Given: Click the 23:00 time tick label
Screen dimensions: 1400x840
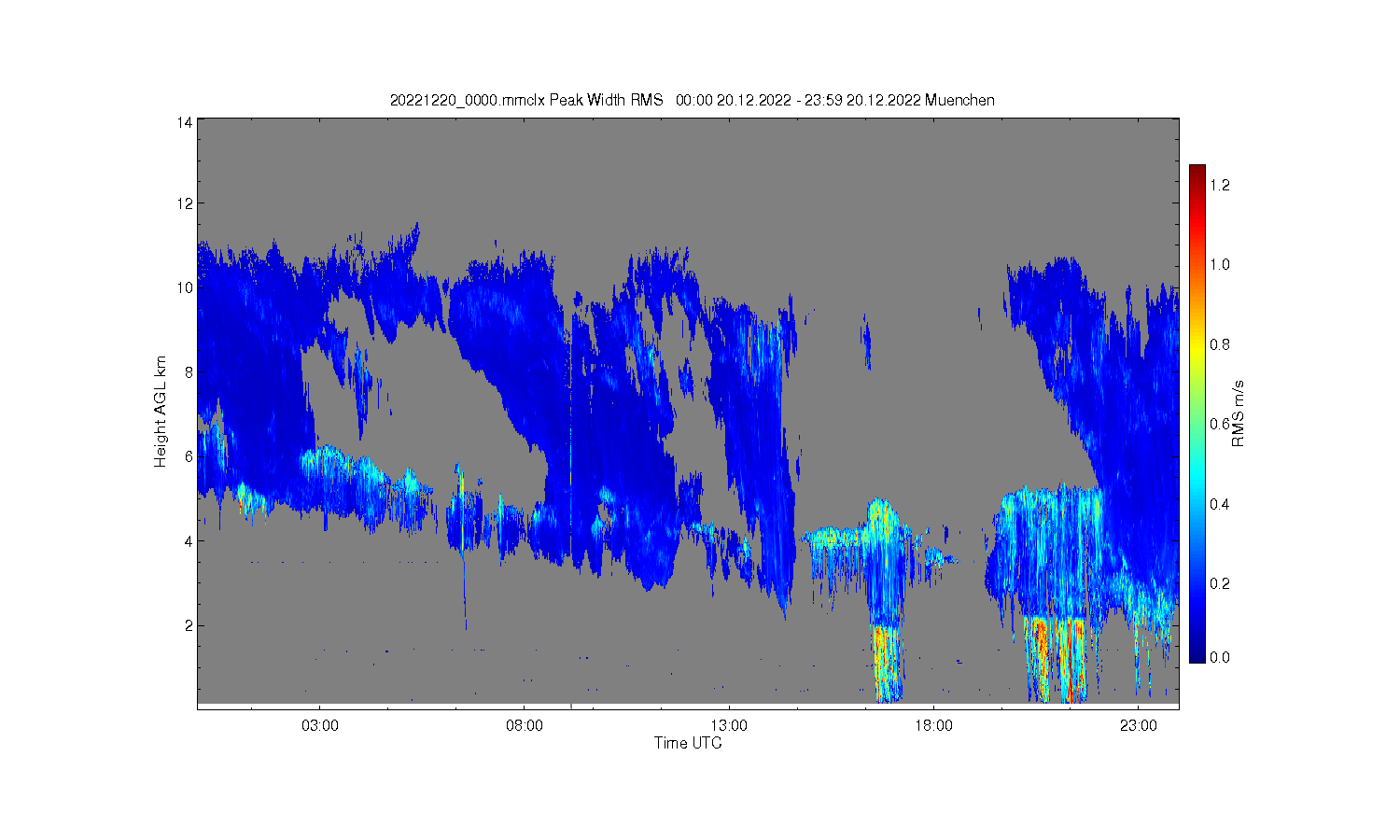Looking at the screenshot, I should point(1138,725).
